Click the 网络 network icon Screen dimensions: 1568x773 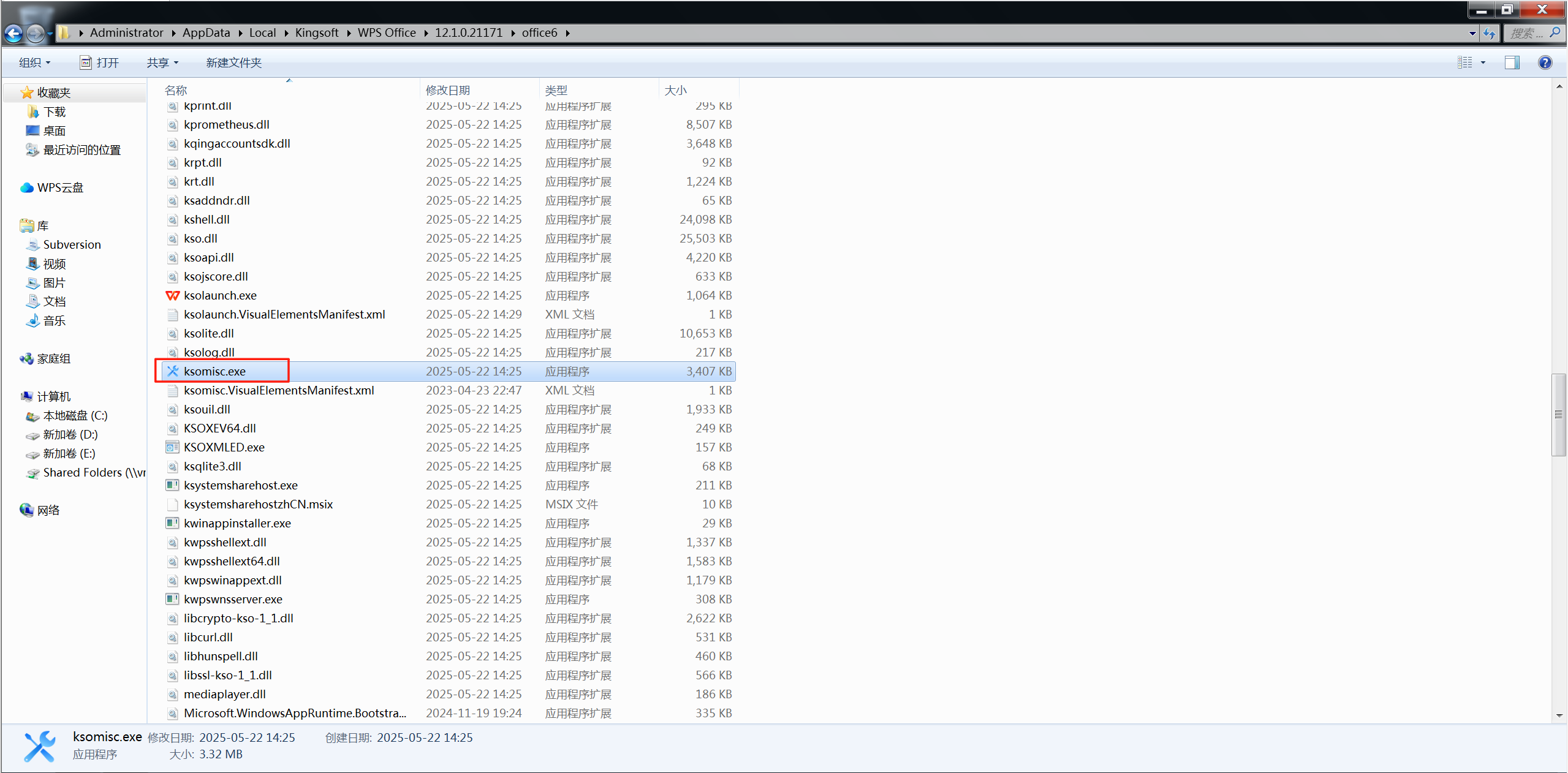pyautogui.click(x=26, y=510)
